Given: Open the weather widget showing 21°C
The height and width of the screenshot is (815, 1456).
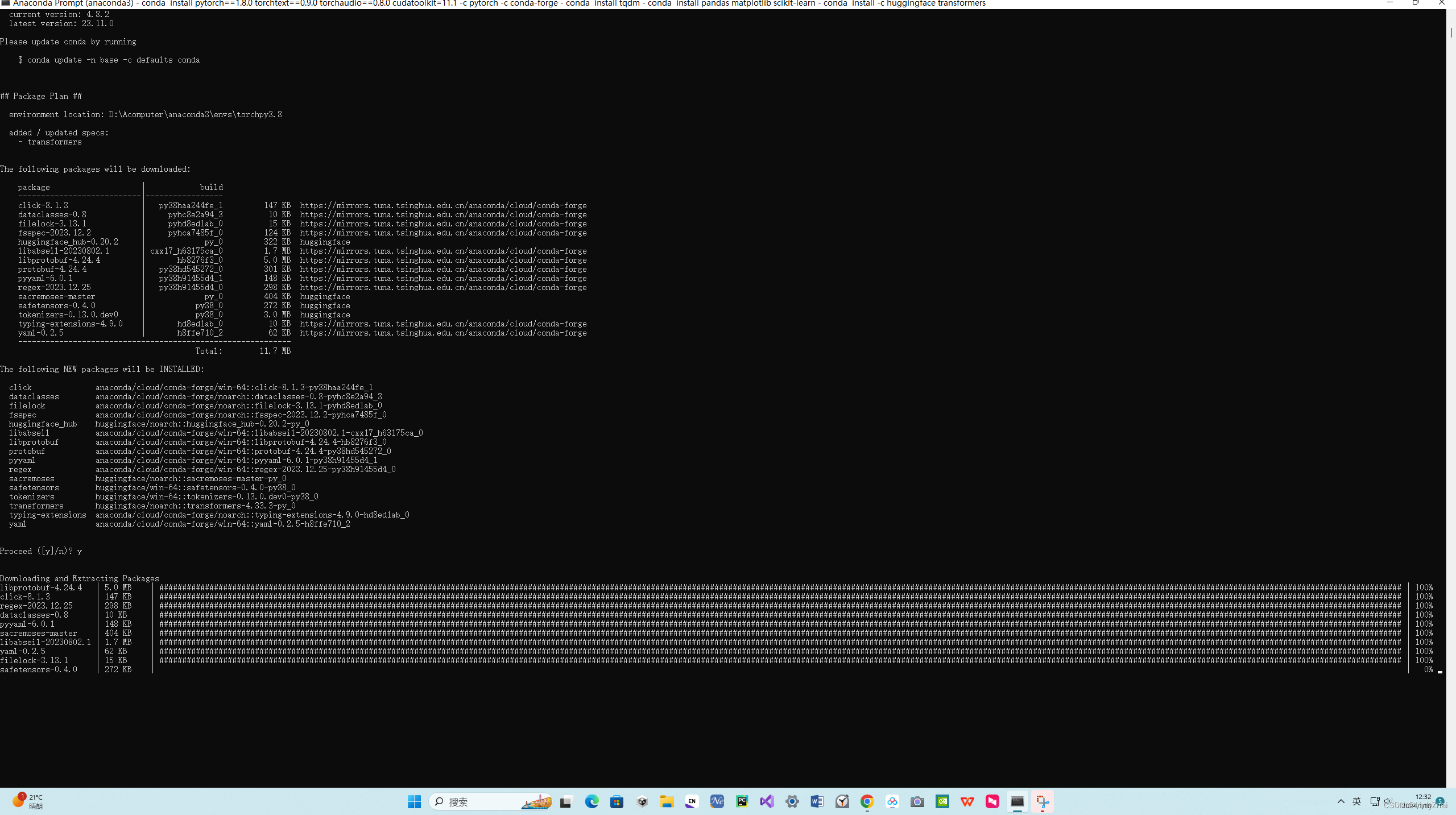Looking at the screenshot, I should tap(27, 801).
